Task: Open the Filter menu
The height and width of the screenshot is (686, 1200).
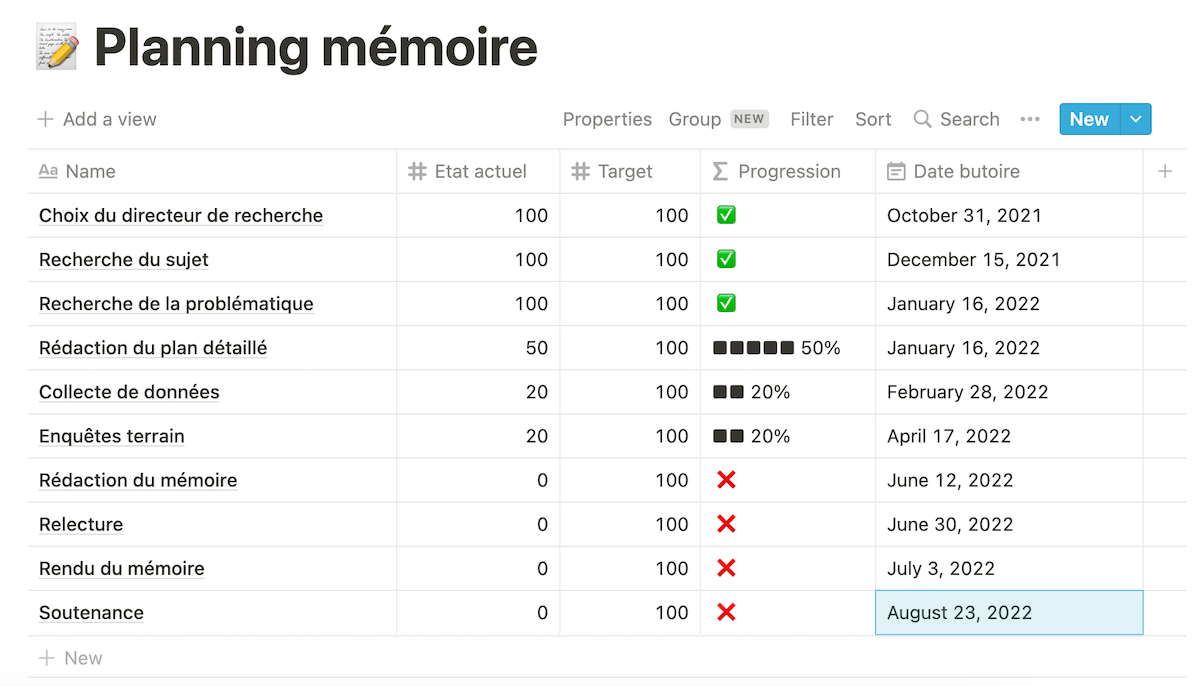Action: point(811,119)
